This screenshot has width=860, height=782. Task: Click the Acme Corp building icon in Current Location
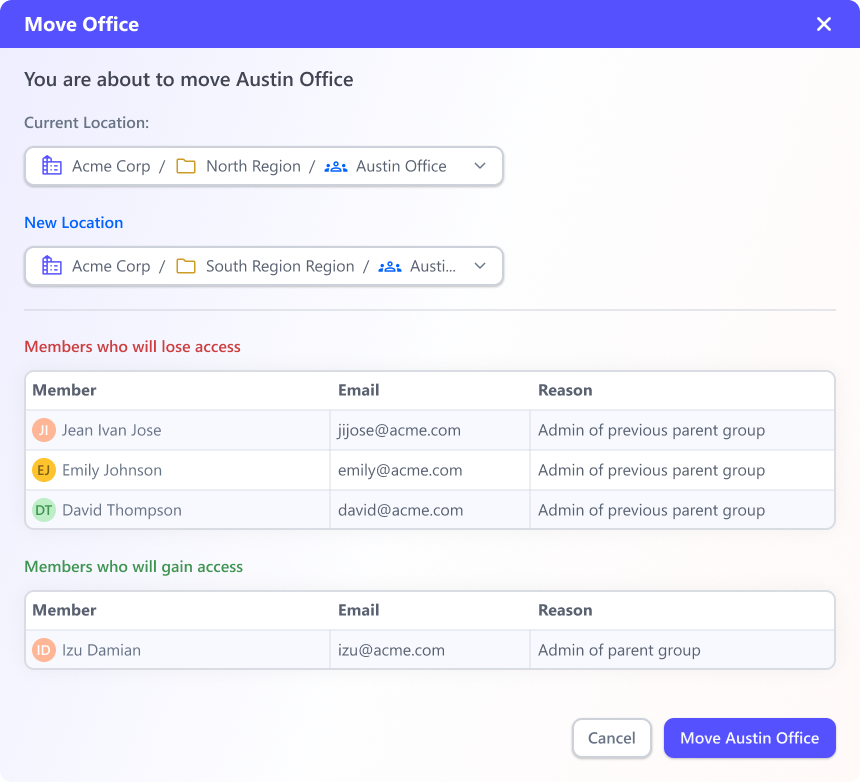(52, 166)
